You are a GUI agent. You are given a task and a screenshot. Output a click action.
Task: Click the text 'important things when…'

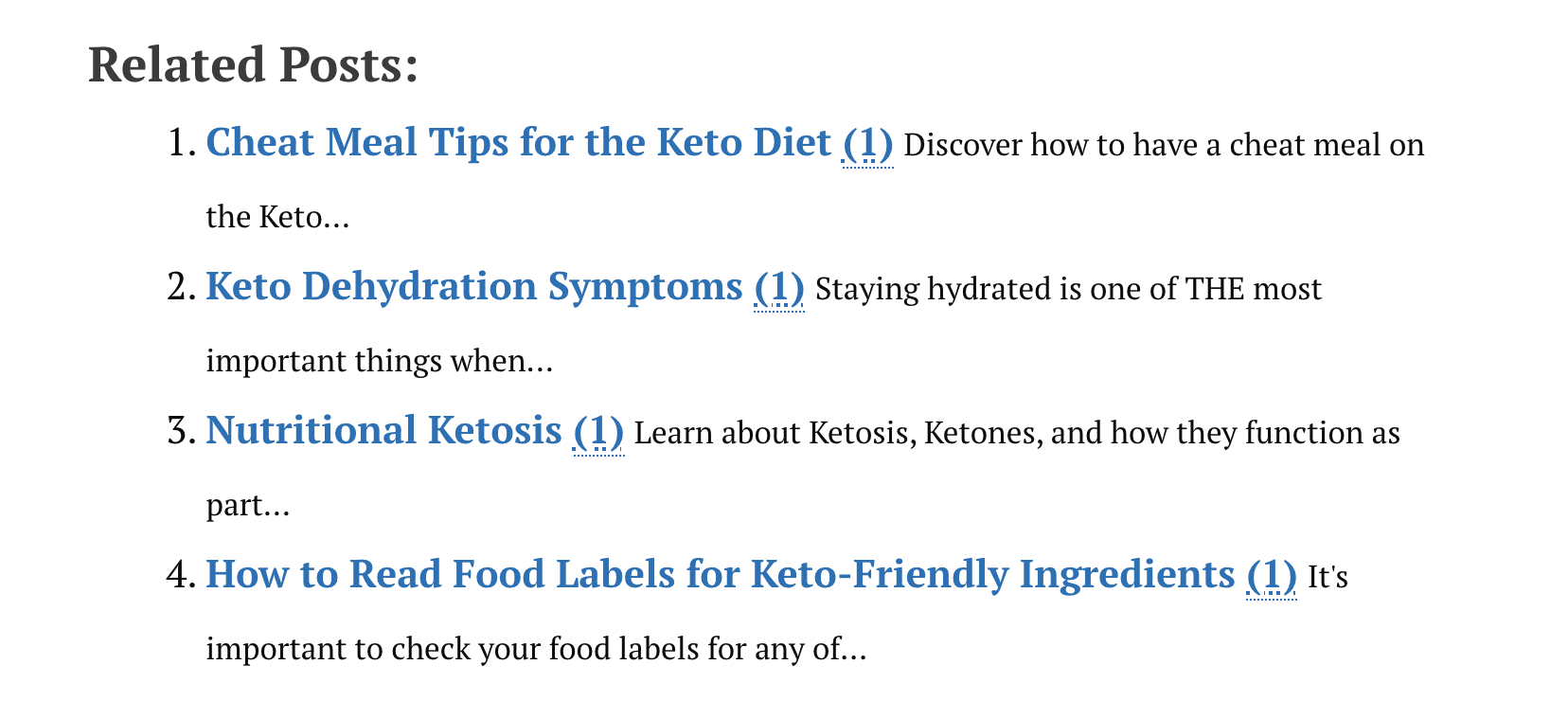click(379, 361)
